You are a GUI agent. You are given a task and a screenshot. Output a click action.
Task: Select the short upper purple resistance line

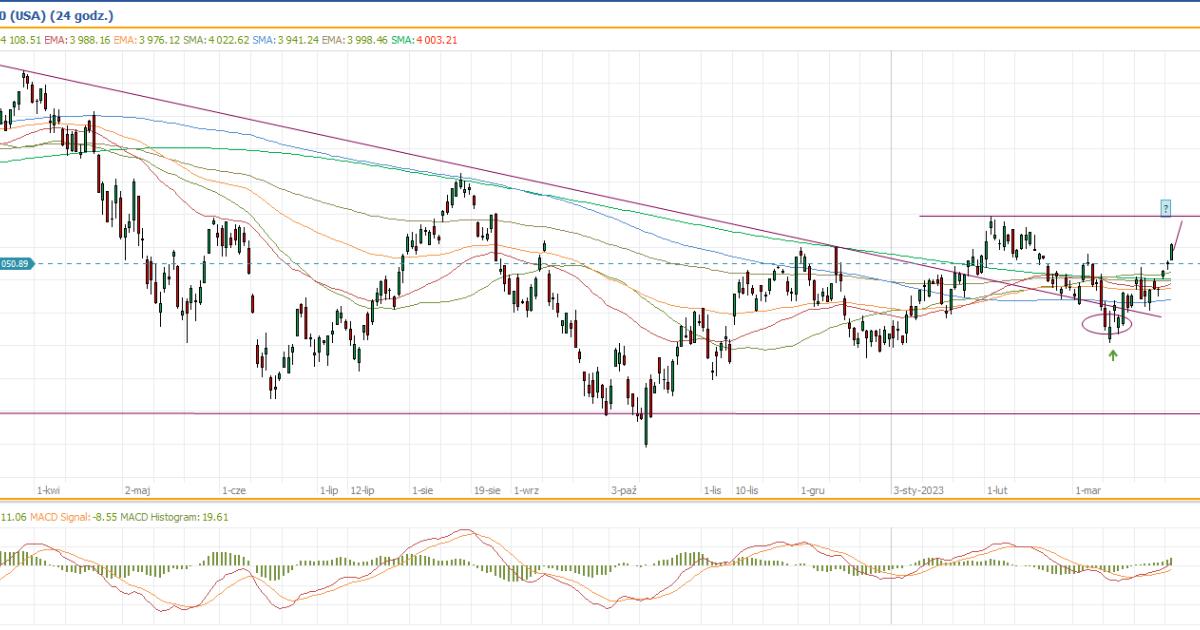point(1040,216)
